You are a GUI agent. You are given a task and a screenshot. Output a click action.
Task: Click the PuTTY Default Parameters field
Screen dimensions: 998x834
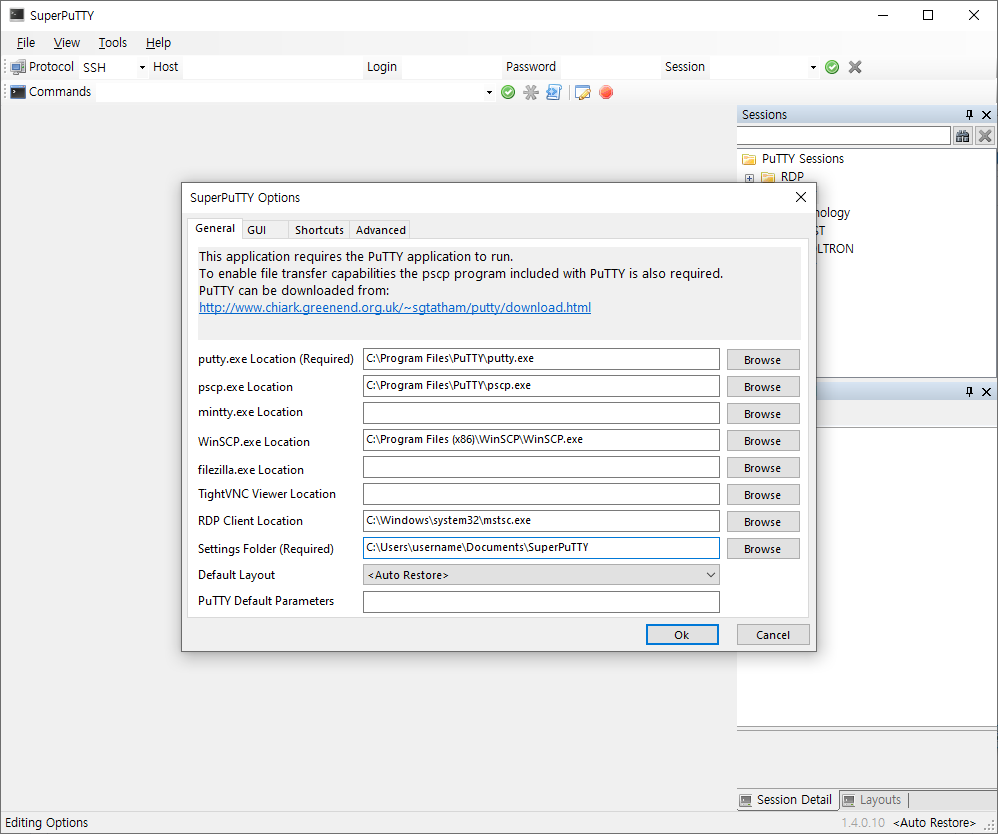click(x=541, y=602)
